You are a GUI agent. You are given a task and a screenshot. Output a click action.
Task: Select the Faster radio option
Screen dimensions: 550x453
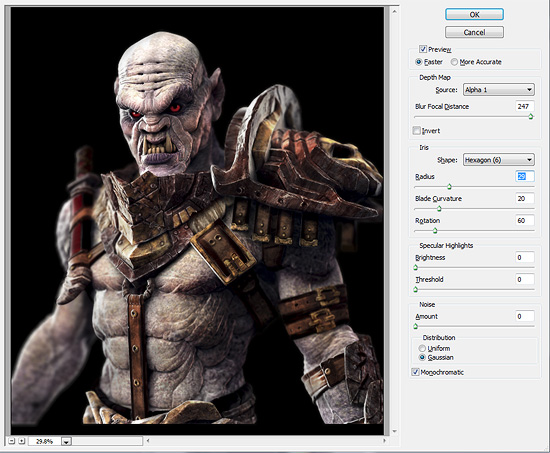pyautogui.click(x=418, y=62)
